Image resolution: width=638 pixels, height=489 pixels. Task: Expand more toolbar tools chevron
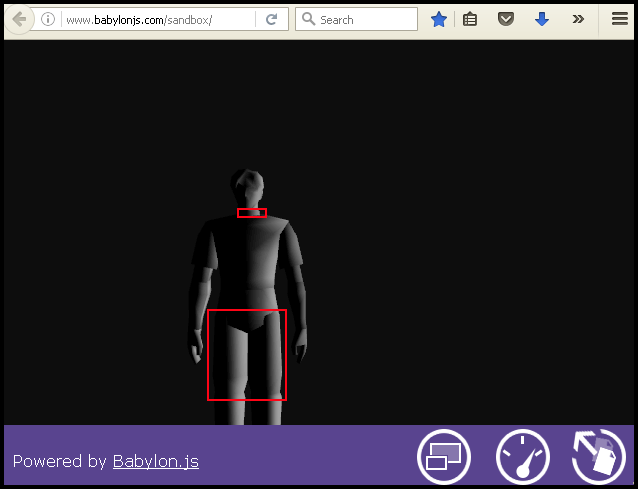point(578,19)
